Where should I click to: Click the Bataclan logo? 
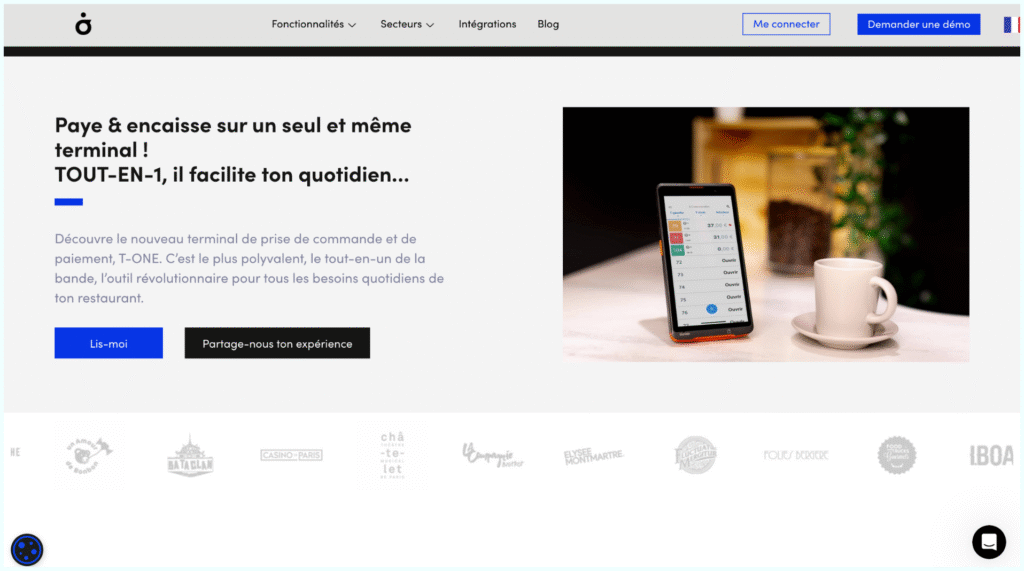click(190, 455)
